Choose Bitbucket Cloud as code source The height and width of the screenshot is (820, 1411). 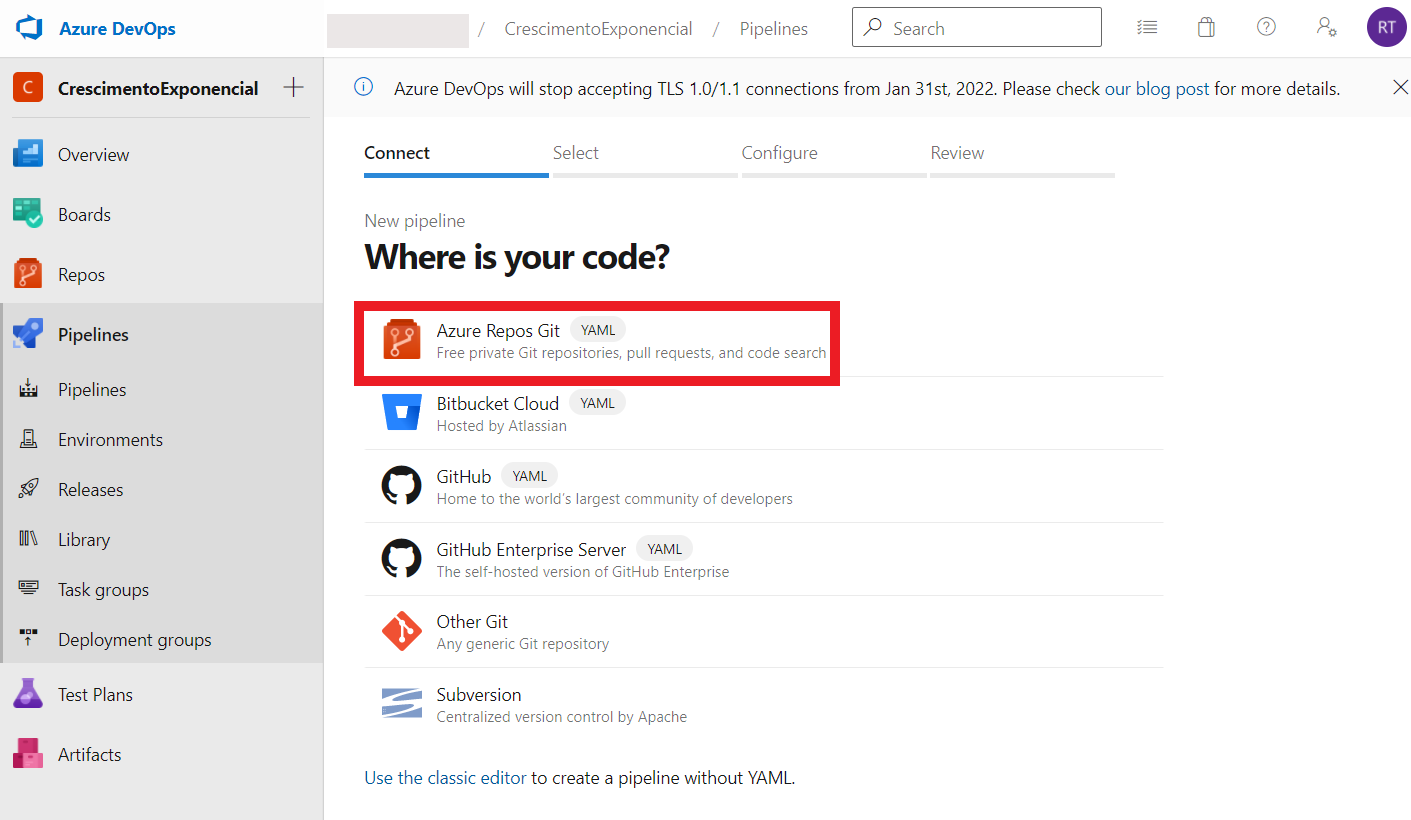[764, 413]
